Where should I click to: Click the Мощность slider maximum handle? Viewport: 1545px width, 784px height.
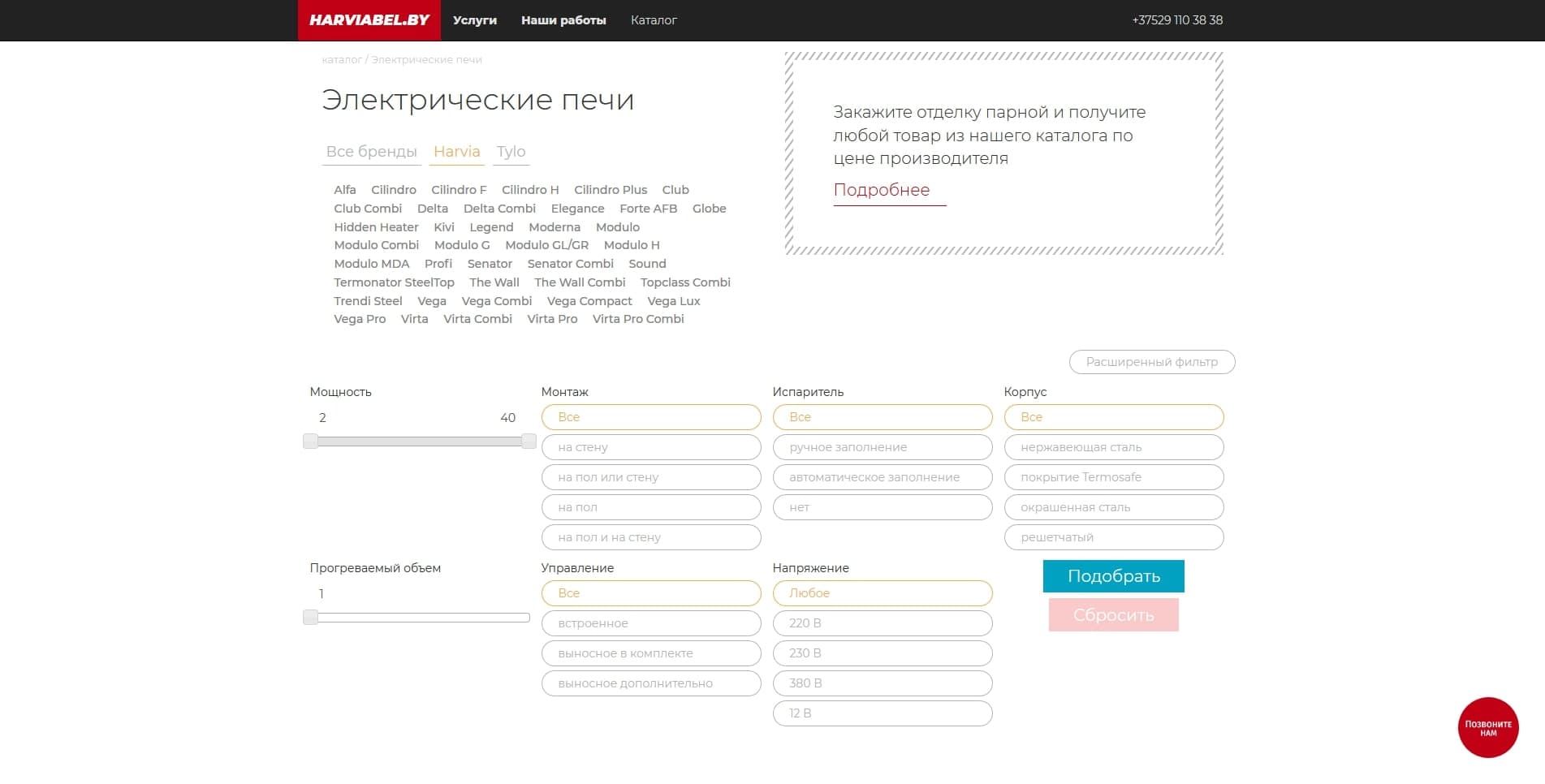tap(529, 442)
